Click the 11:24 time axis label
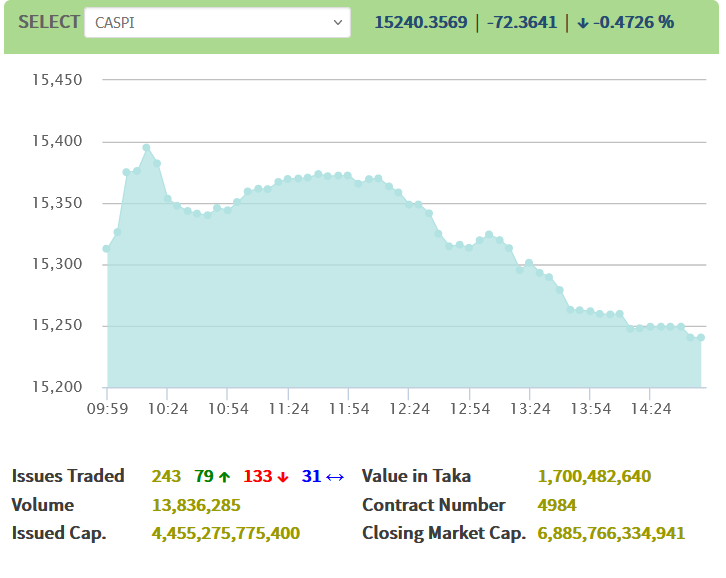 [x=289, y=409]
